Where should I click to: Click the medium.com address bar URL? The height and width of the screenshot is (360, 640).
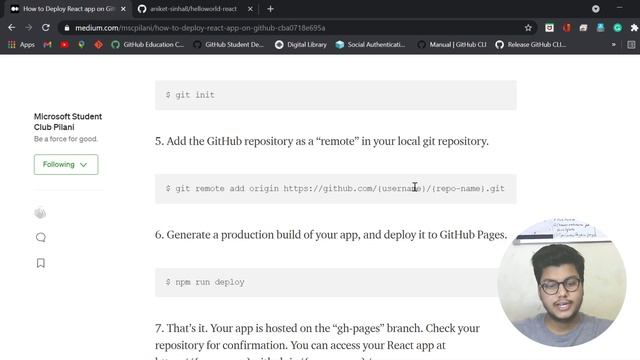coord(200,28)
